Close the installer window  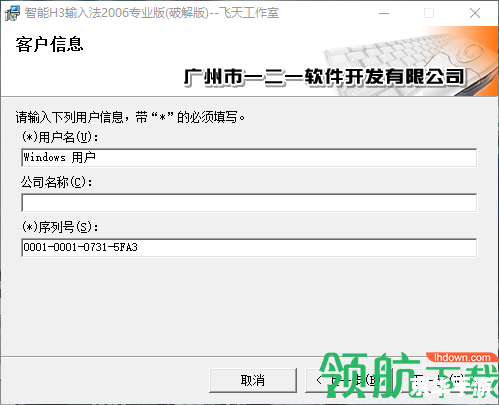coord(475,13)
